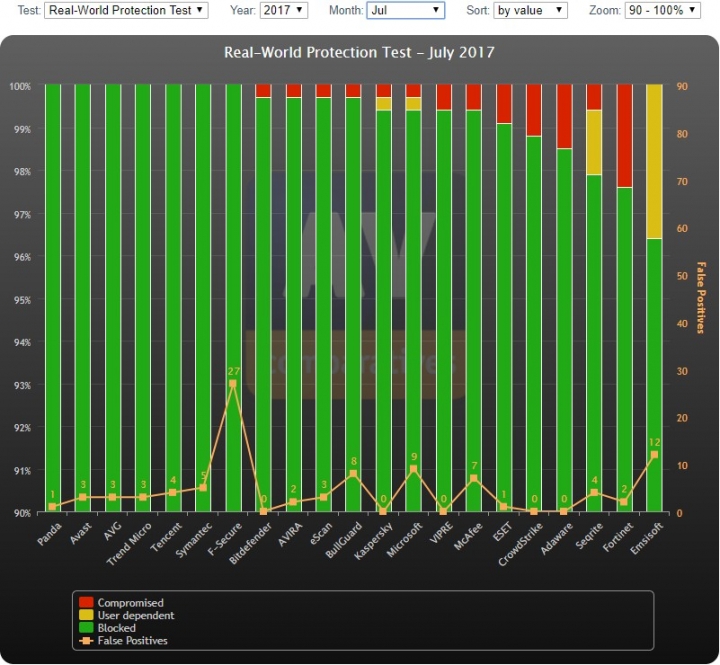Toggle the Blocked legend entry
This screenshot has height=665, width=720.
107,628
